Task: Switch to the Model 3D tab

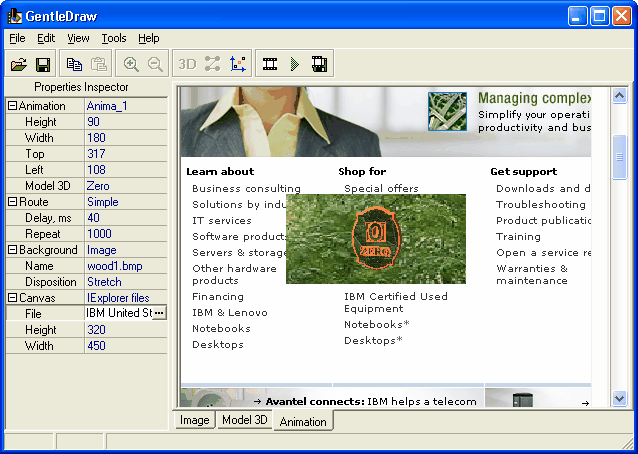Action: tap(245, 420)
